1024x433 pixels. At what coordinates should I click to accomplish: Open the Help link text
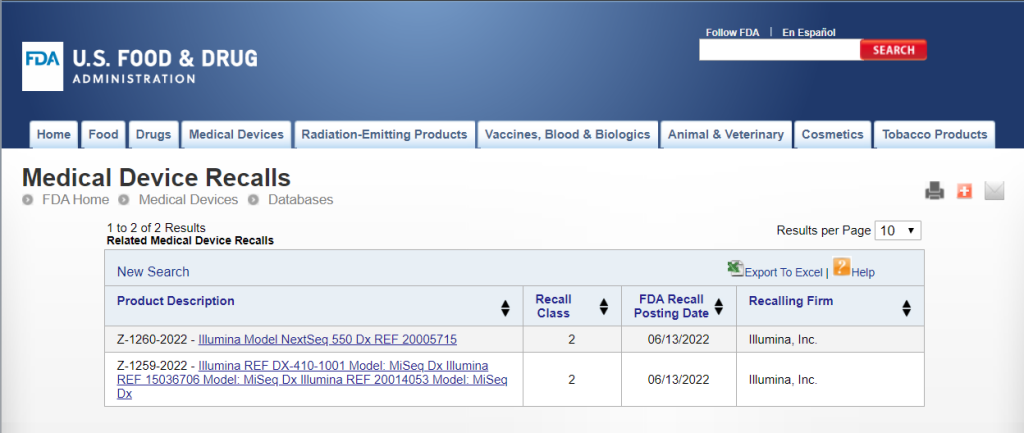863,272
